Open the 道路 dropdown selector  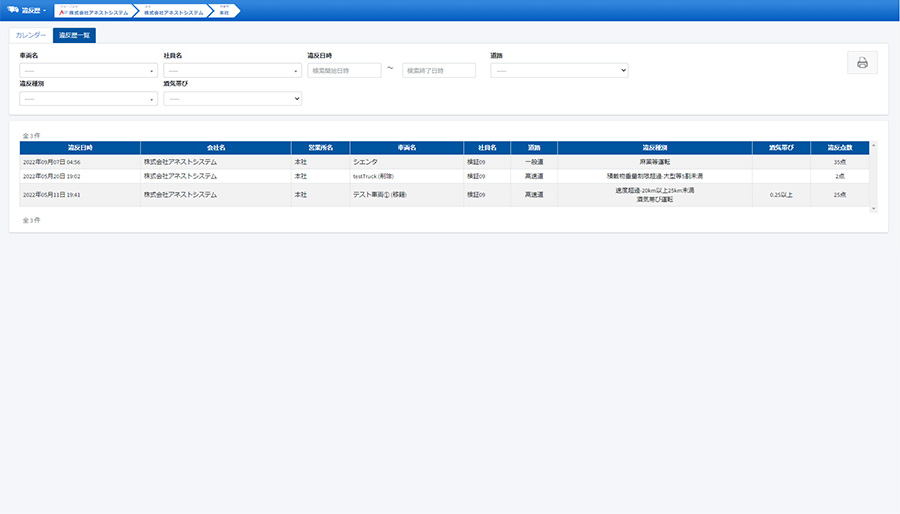559,71
